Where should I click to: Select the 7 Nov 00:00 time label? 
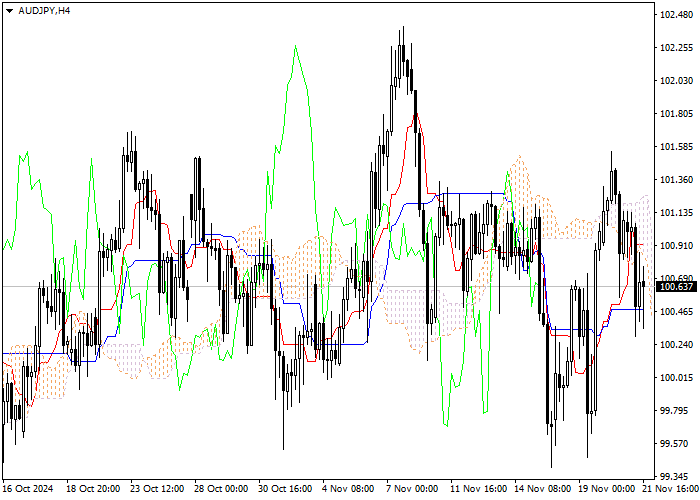coord(412,489)
